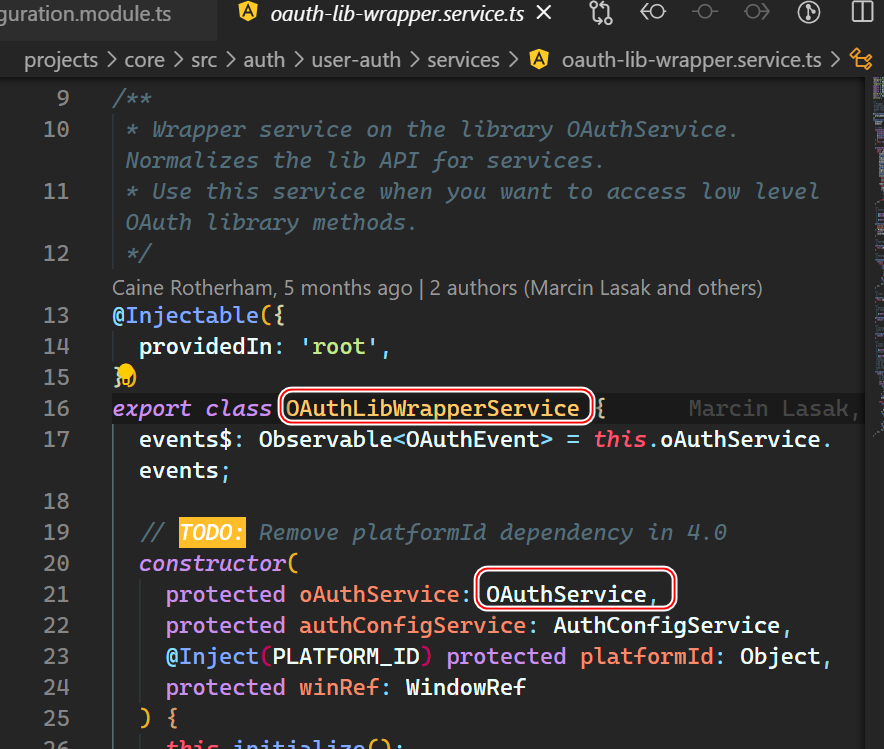Open the 'core' breadcrumb dropdown
The image size is (884, 749).
(144, 60)
